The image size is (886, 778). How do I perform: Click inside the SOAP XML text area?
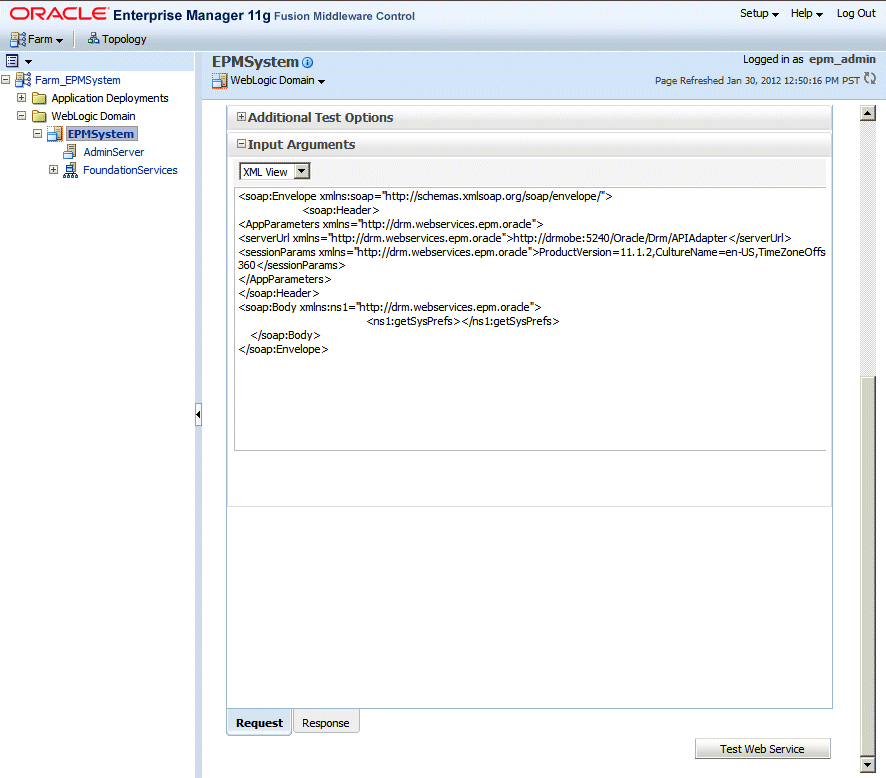(530, 319)
